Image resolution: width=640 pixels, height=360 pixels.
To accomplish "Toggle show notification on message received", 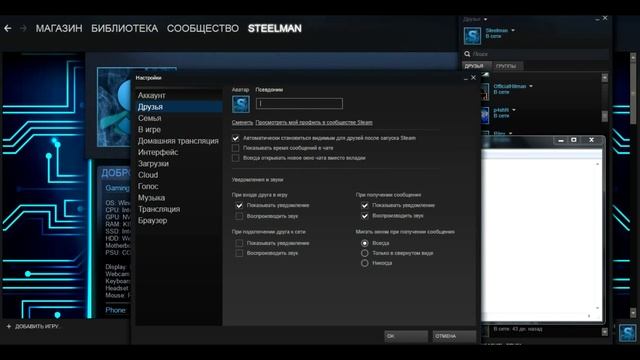I will (364, 206).
